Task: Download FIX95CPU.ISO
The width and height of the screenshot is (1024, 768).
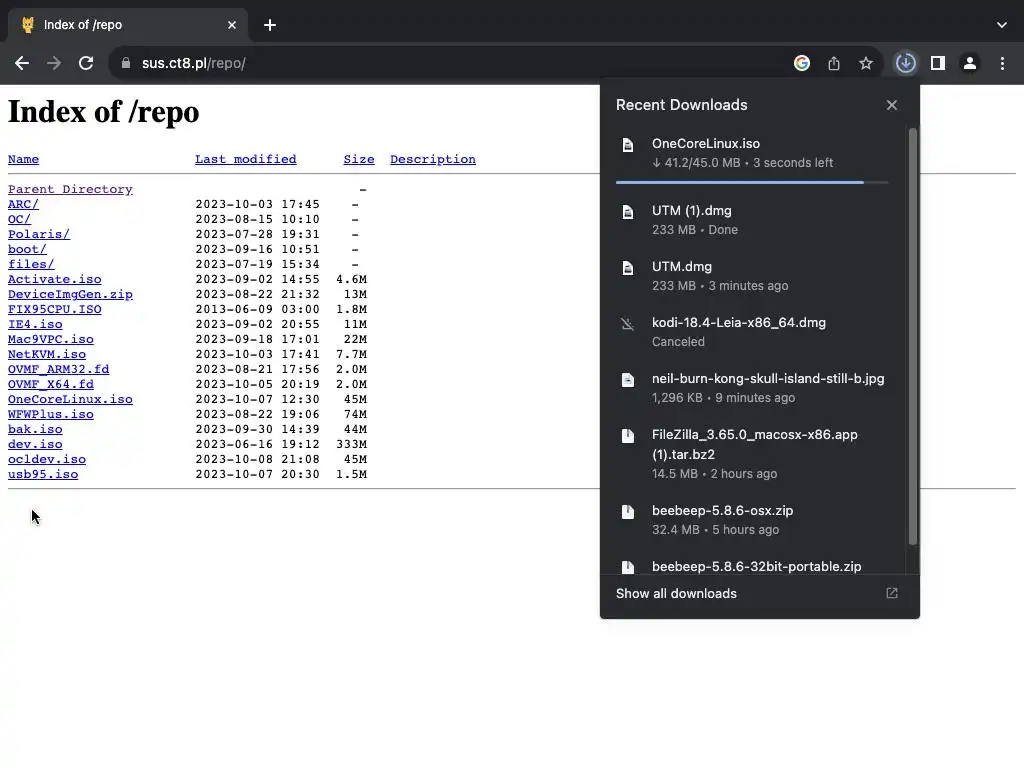Action: pos(55,310)
